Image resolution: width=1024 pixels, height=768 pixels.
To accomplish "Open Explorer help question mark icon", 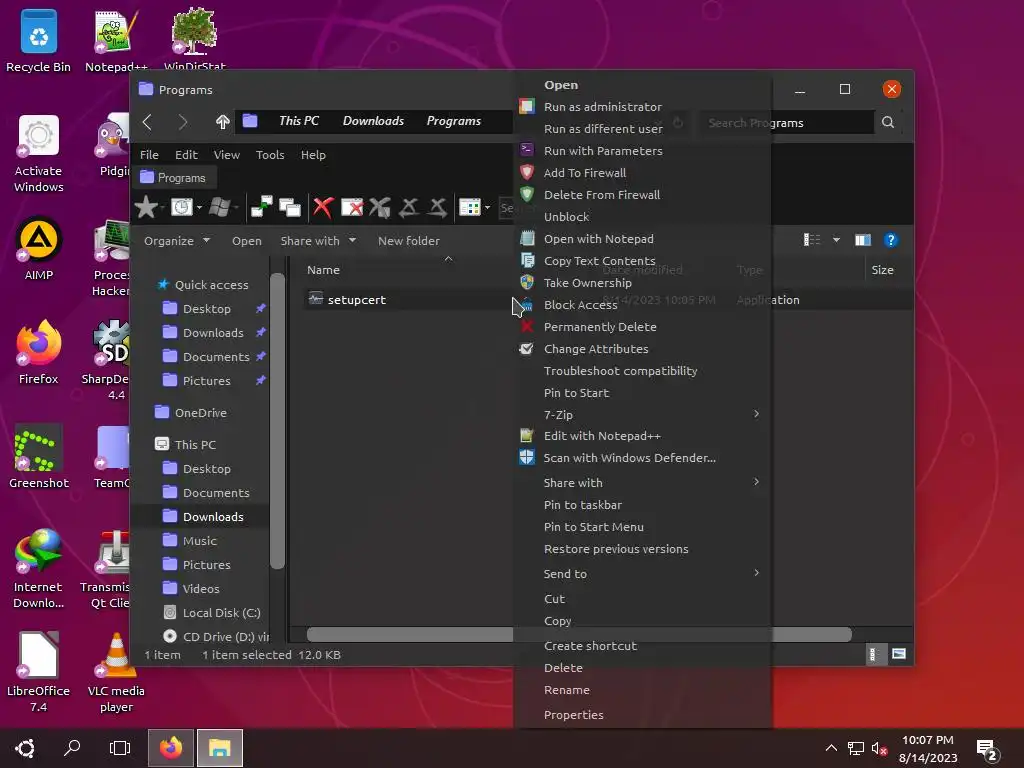I will [x=890, y=240].
